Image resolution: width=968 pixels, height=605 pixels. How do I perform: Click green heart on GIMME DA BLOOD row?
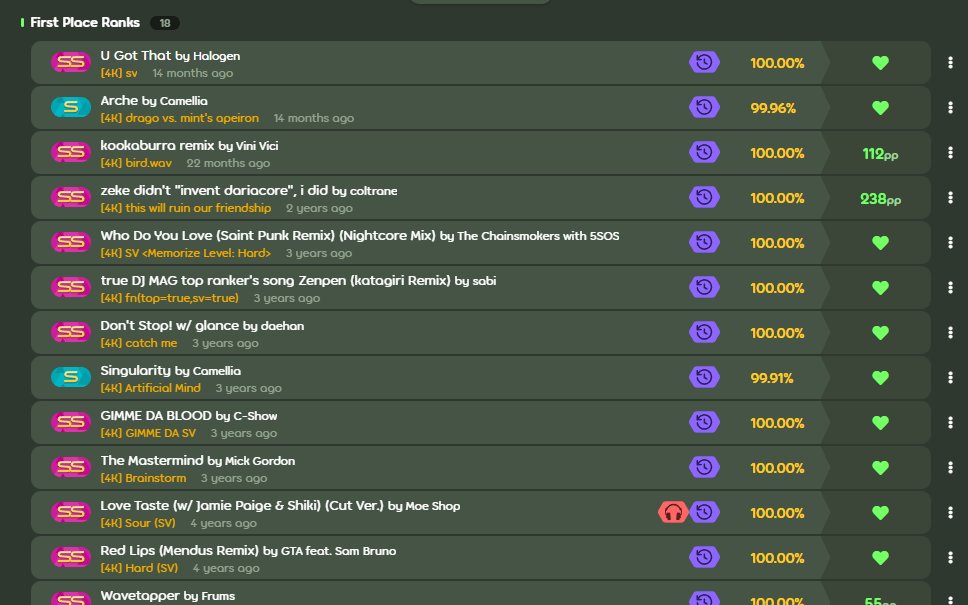pyautogui.click(x=880, y=423)
